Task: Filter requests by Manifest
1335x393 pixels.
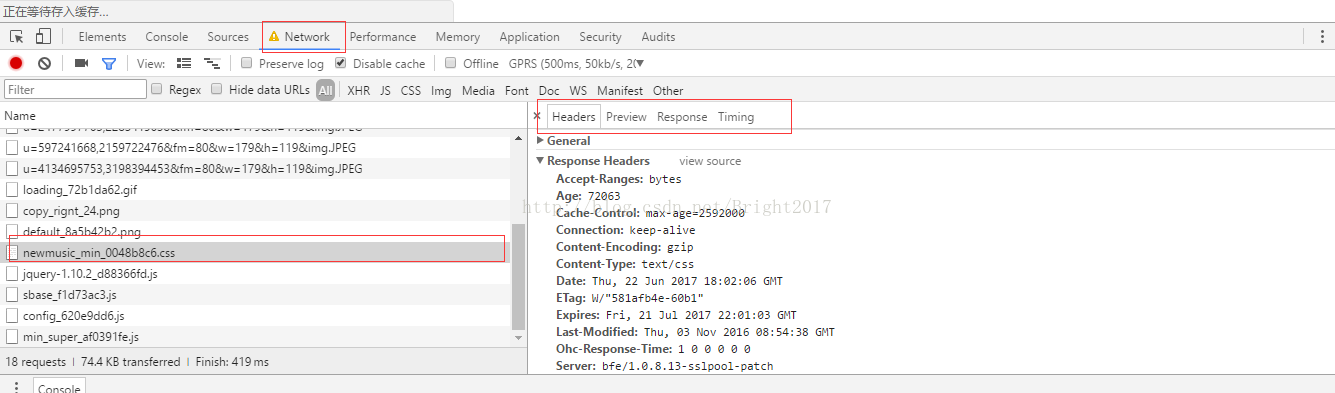Action: [x=620, y=90]
